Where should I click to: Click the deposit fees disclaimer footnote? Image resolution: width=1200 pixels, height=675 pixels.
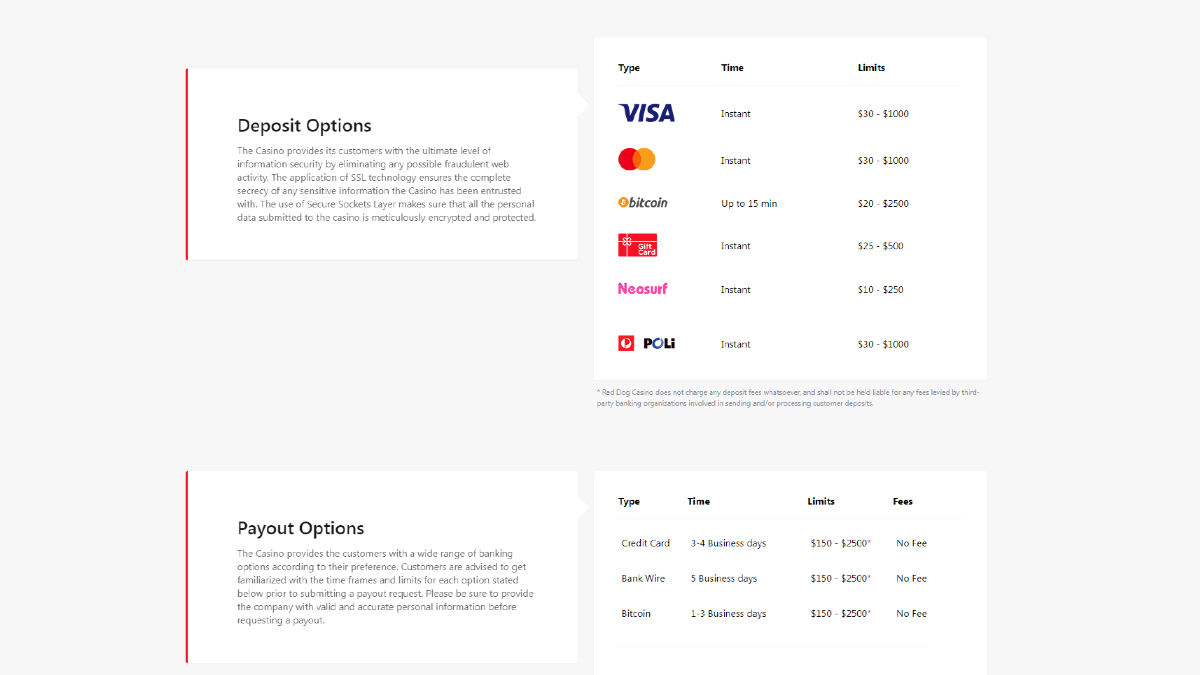point(788,398)
